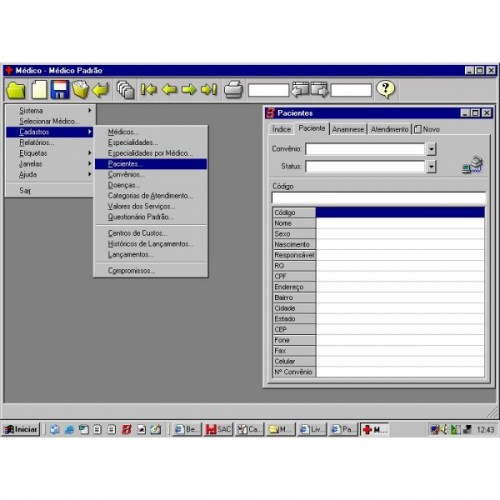Screen dimensions: 500x500
Task: Click the blank new document toolbar icon
Action: coord(39,90)
